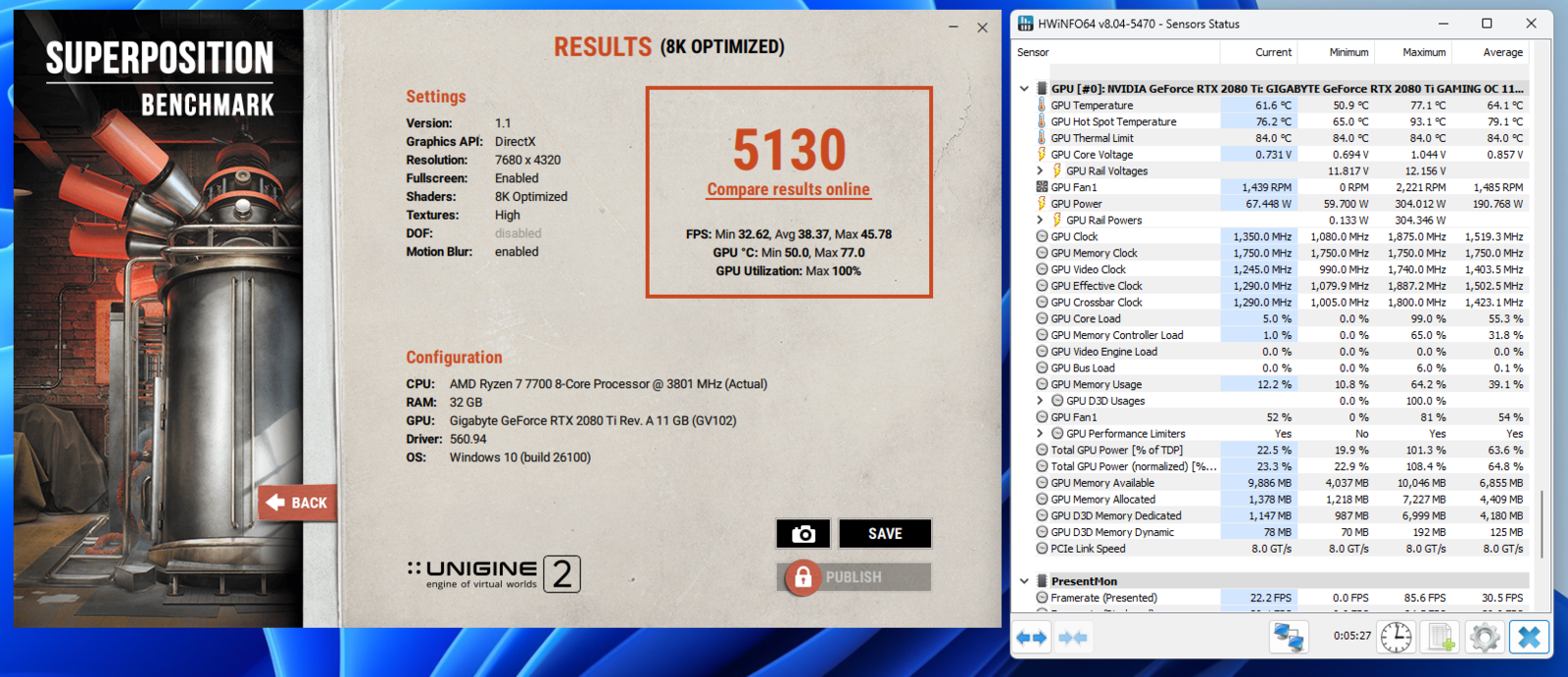The image size is (1568, 677).
Task: Click the PUBLISH button
Action: (x=854, y=577)
